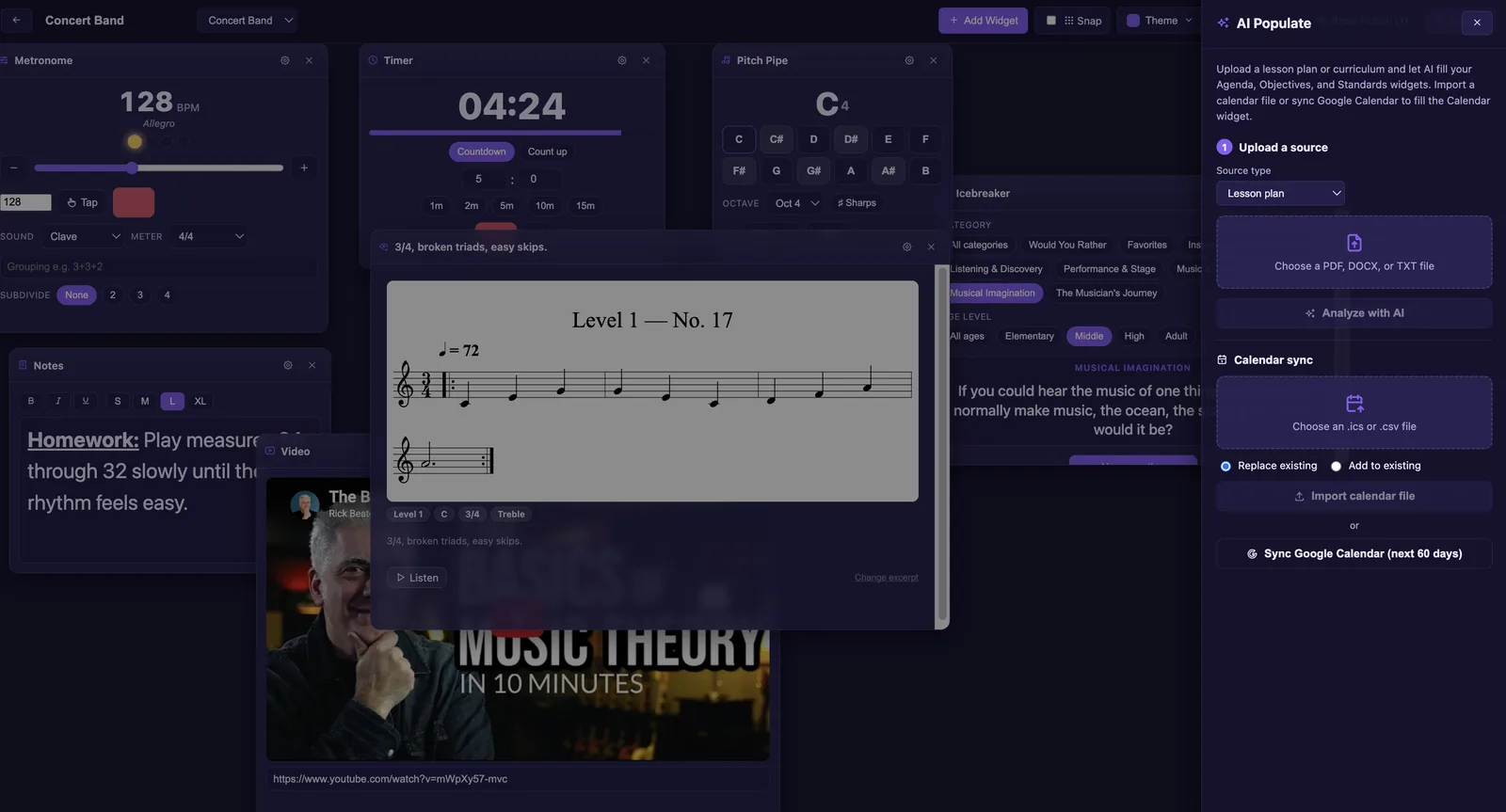
Task: Open the Clave sound dropdown
Action: click(85, 236)
